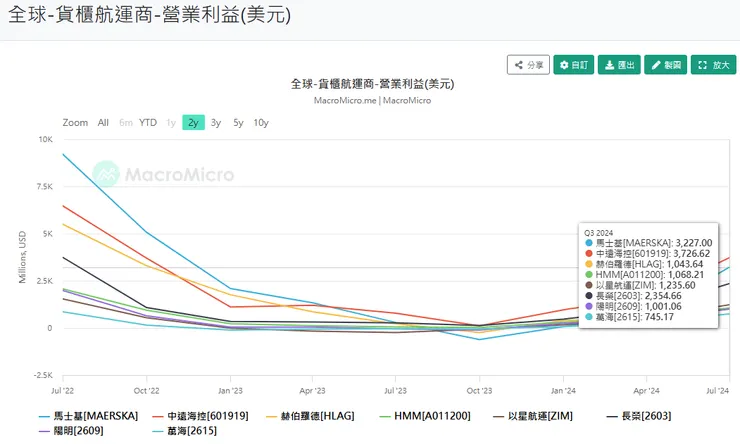Image resolution: width=740 pixels, height=444 pixels.
Task: Click the Jan '24 x-axis label
Action: tap(563, 391)
